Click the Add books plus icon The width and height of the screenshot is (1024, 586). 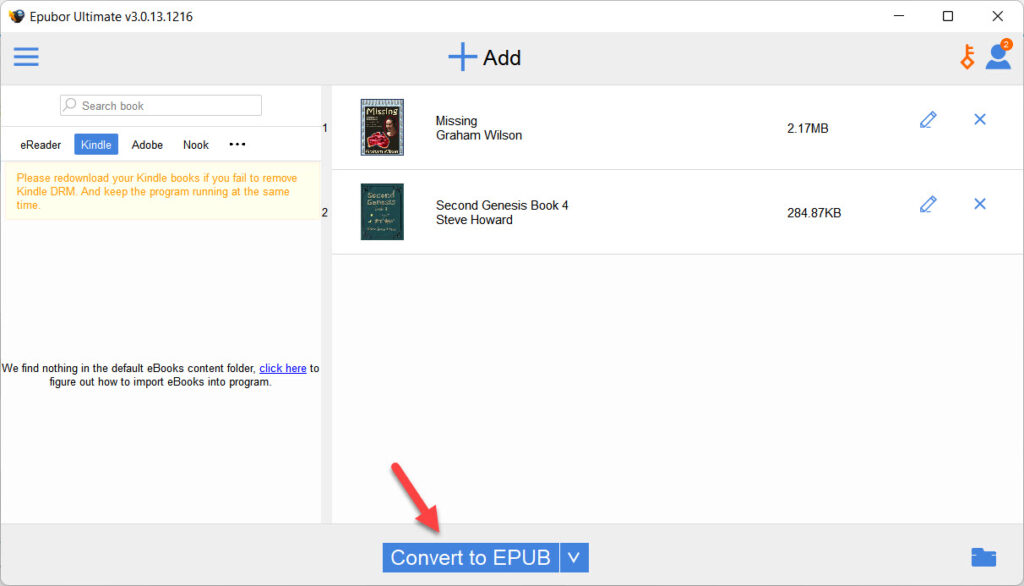coord(462,57)
